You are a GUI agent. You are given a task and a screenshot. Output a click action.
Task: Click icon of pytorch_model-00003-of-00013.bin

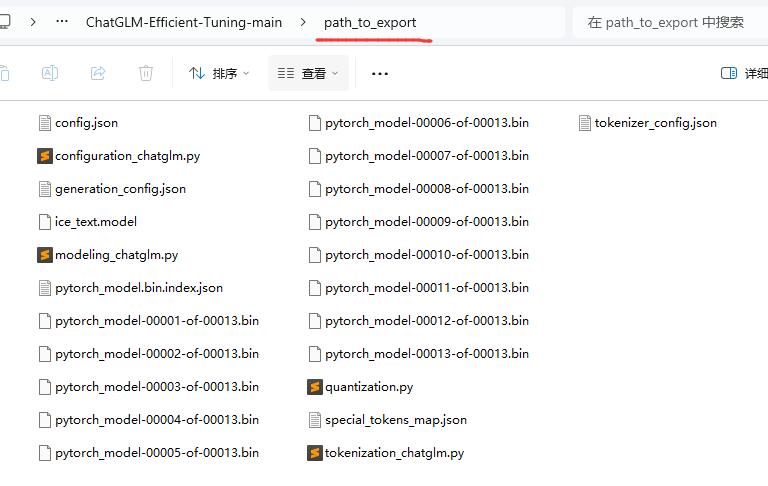click(45, 387)
